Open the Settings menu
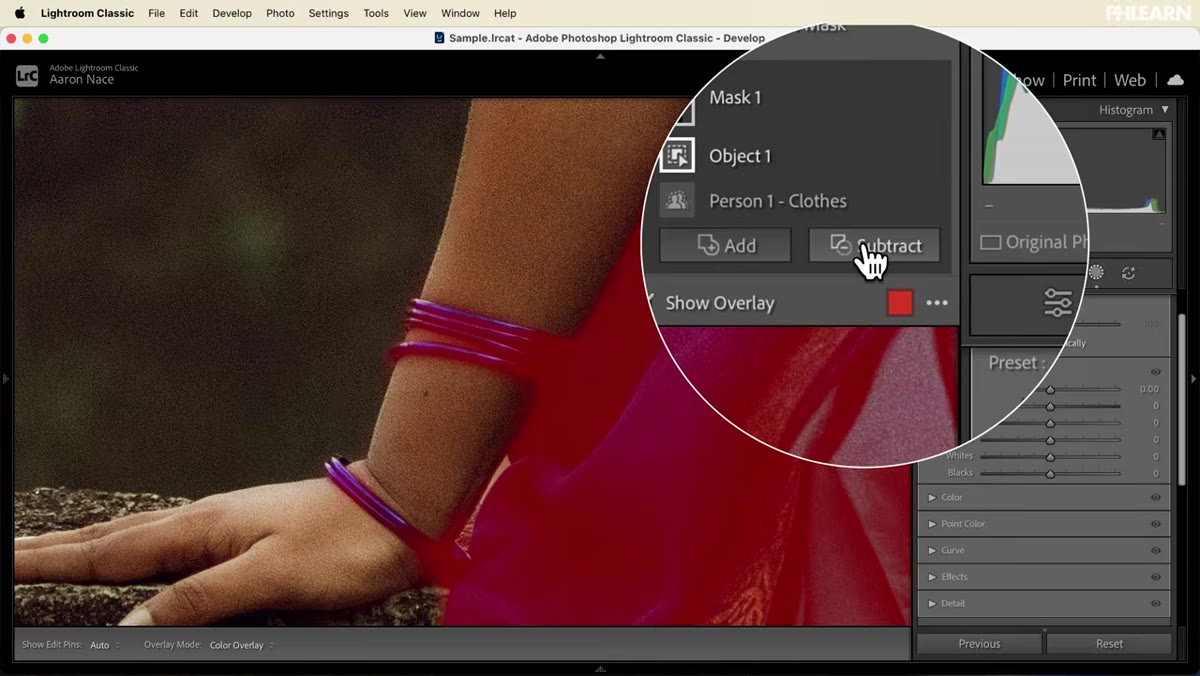This screenshot has height=676, width=1200. point(328,13)
